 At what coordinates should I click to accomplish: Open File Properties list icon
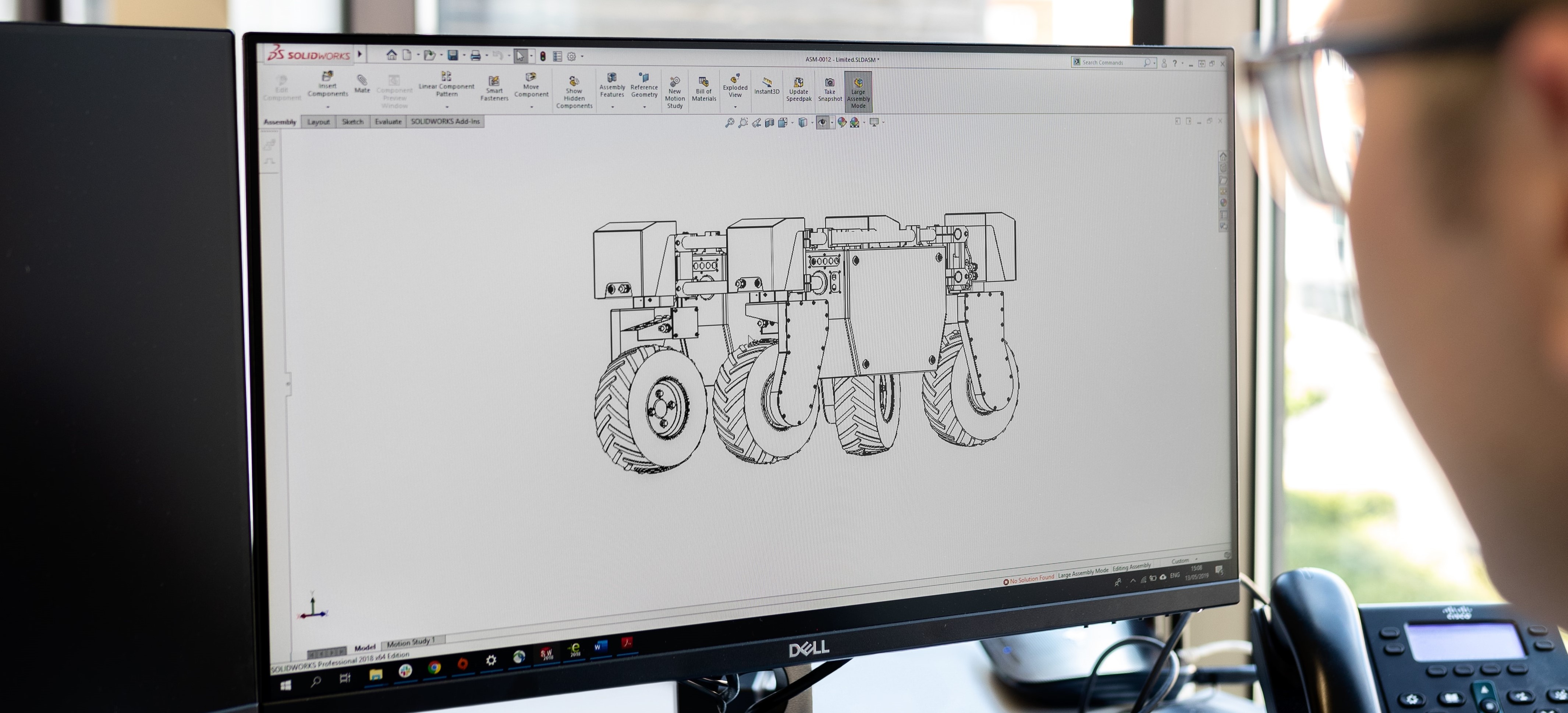[557, 56]
